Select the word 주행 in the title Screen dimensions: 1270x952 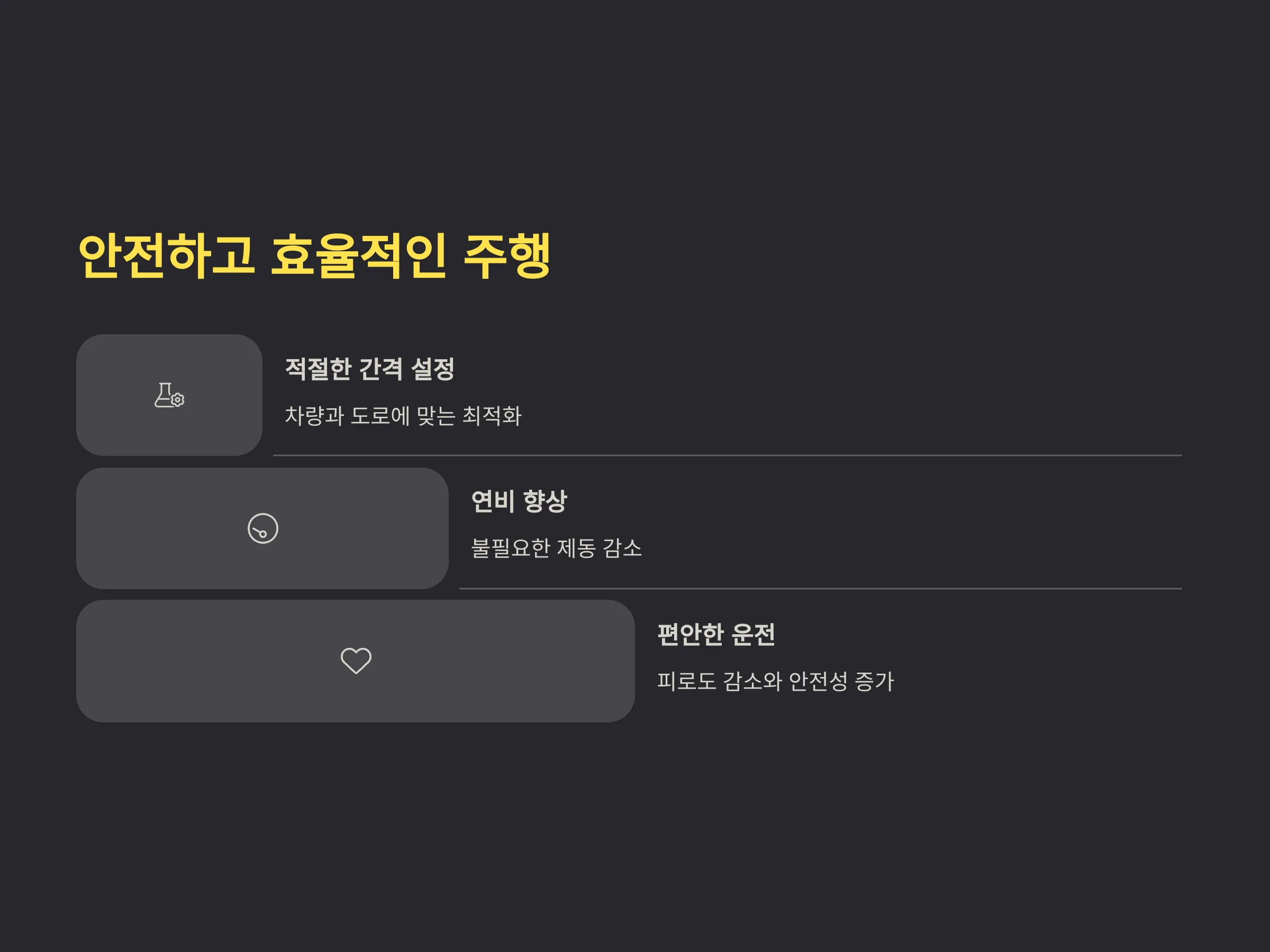(507, 256)
